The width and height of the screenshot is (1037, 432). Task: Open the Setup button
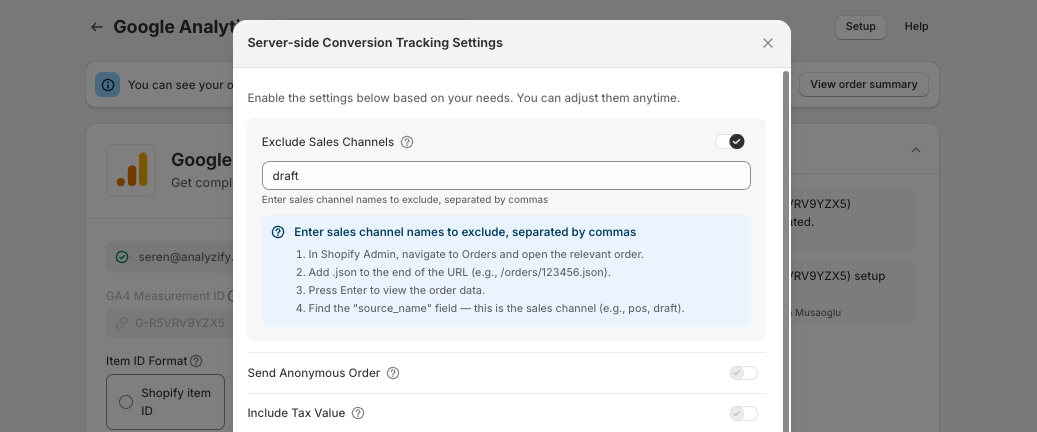860,27
